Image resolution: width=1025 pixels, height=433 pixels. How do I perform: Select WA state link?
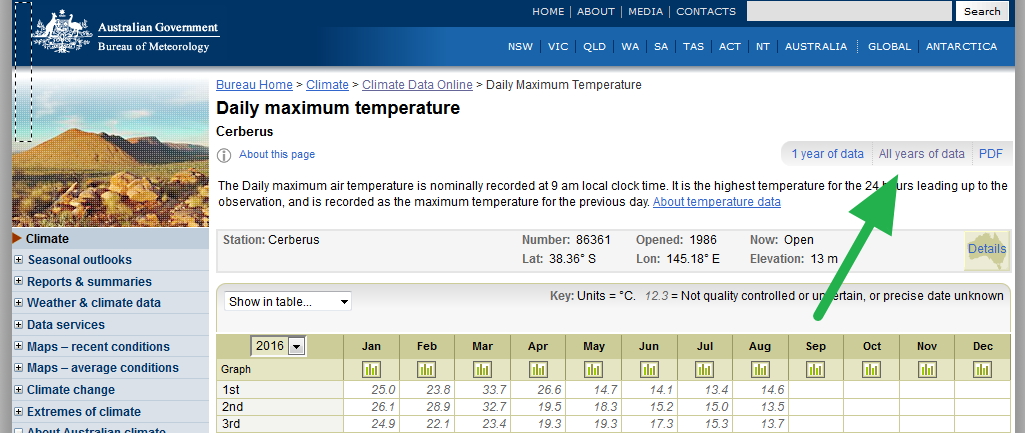[630, 46]
